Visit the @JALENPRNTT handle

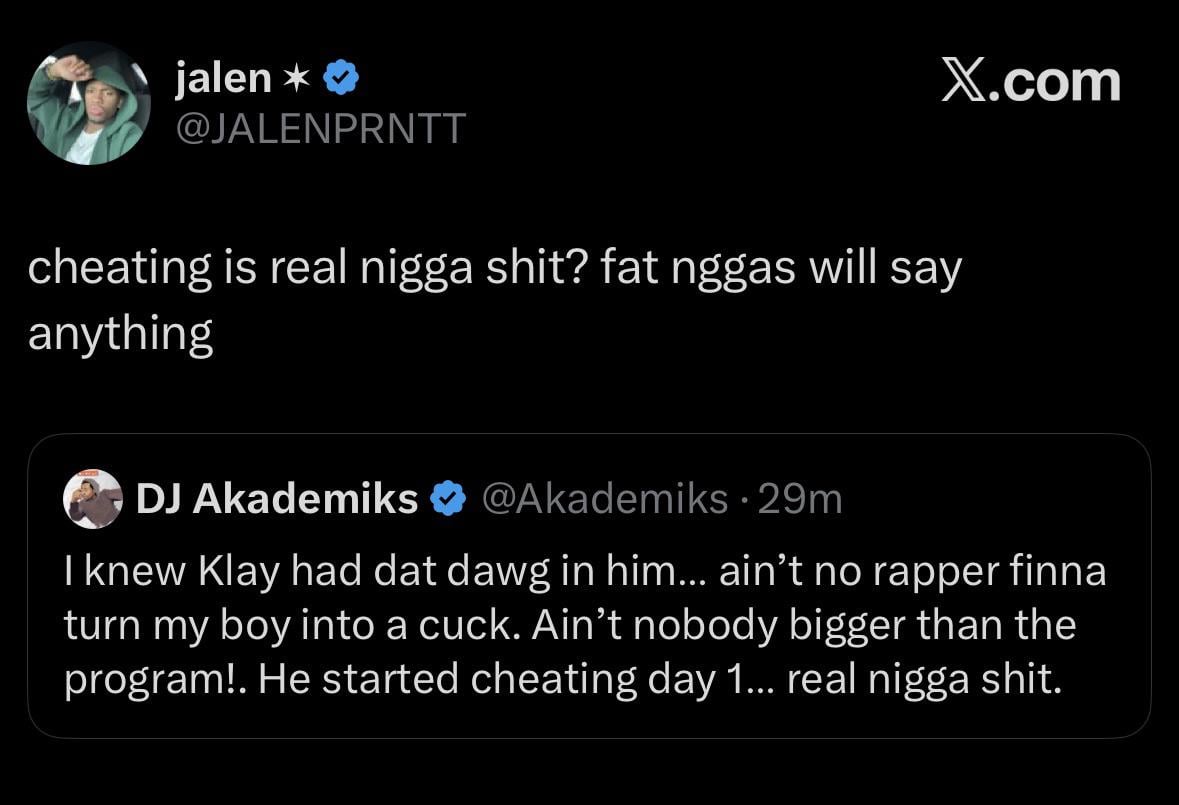(320, 128)
